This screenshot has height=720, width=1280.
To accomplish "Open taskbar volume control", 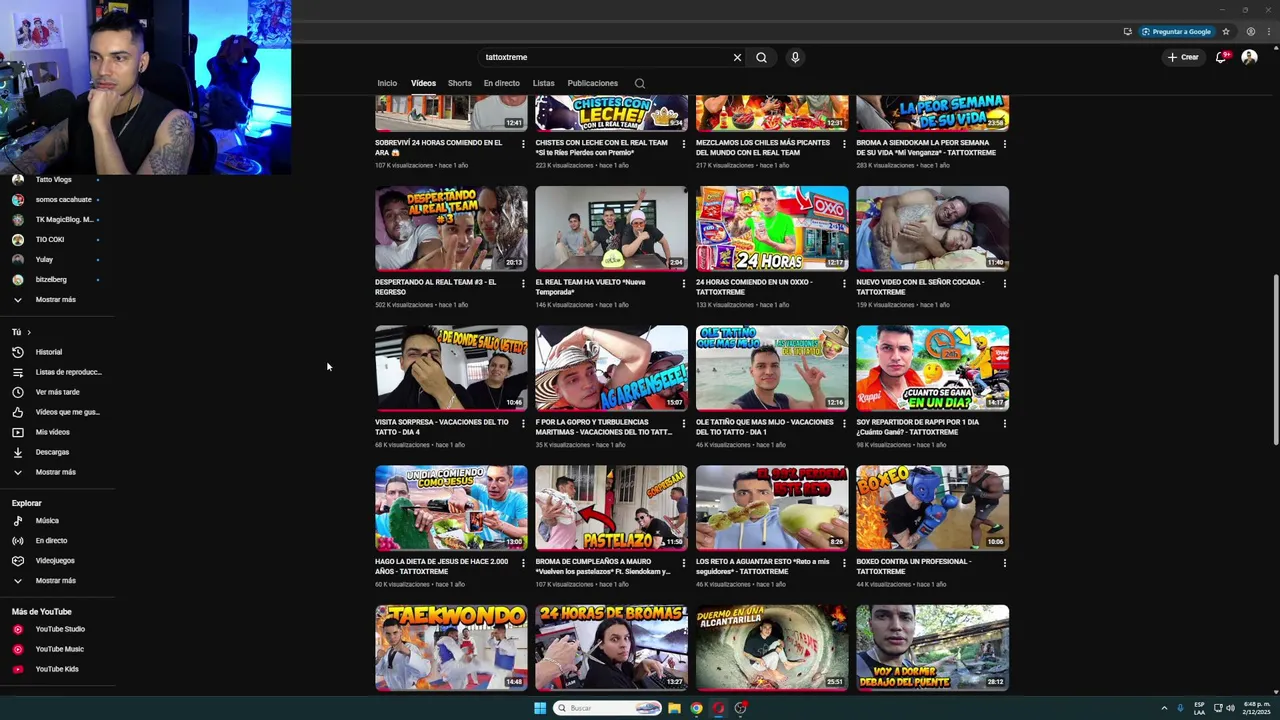I will pos(1230,708).
